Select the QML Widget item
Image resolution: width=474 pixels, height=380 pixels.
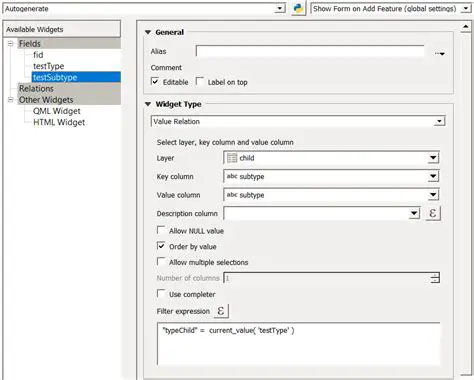coord(57,111)
